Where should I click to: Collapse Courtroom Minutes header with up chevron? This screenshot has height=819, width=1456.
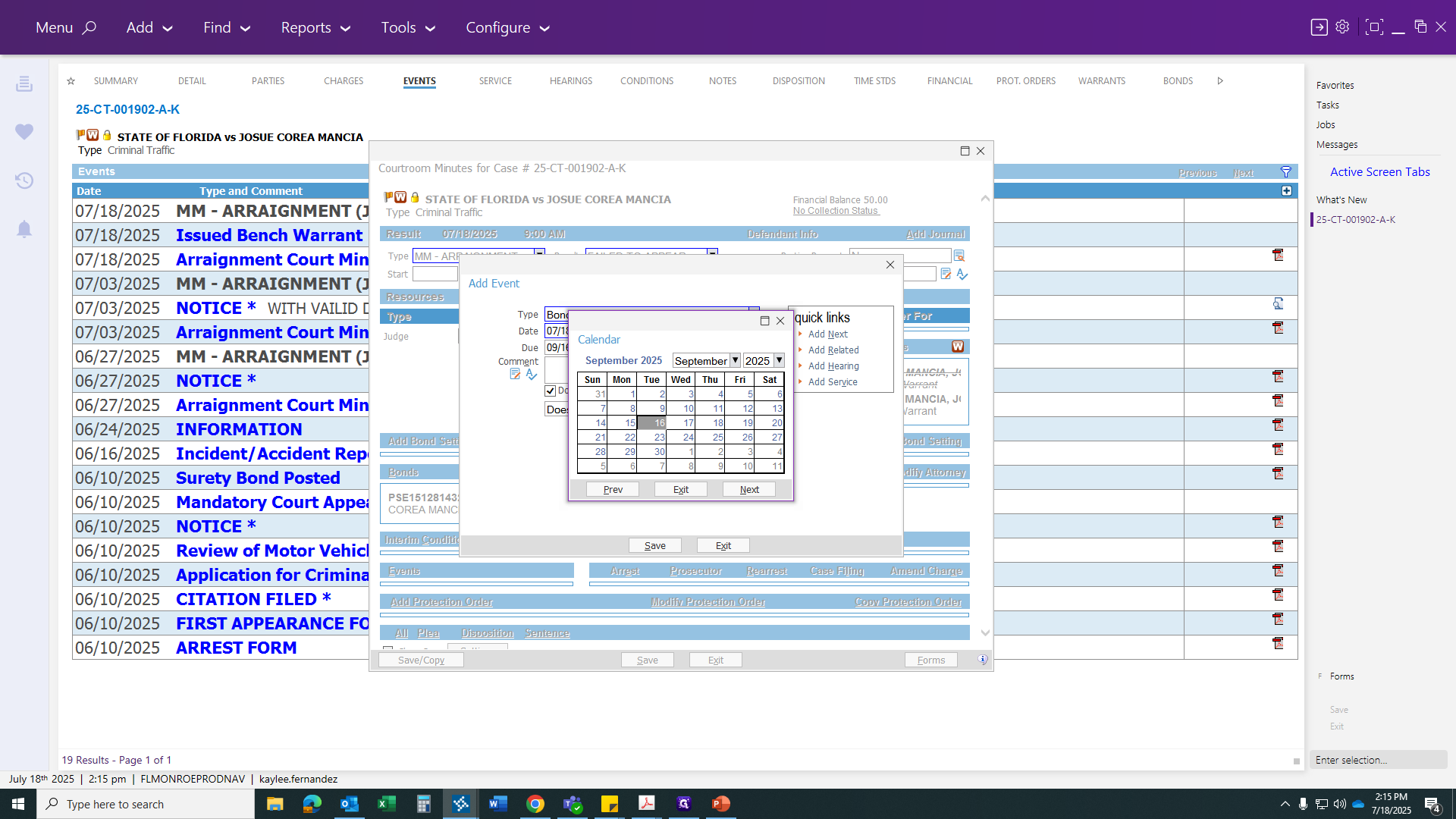click(x=984, y=199)
